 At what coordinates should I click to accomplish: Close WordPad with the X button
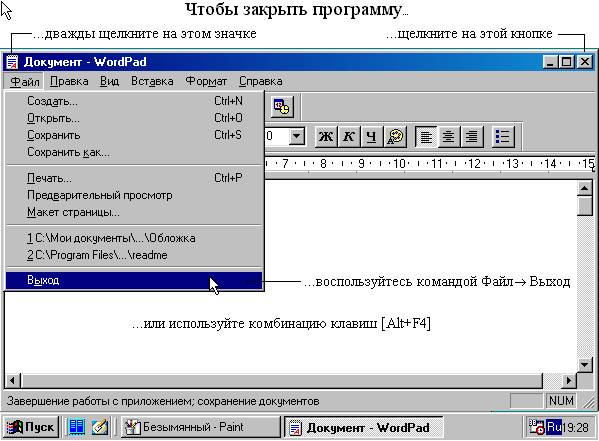click(584, 62)
